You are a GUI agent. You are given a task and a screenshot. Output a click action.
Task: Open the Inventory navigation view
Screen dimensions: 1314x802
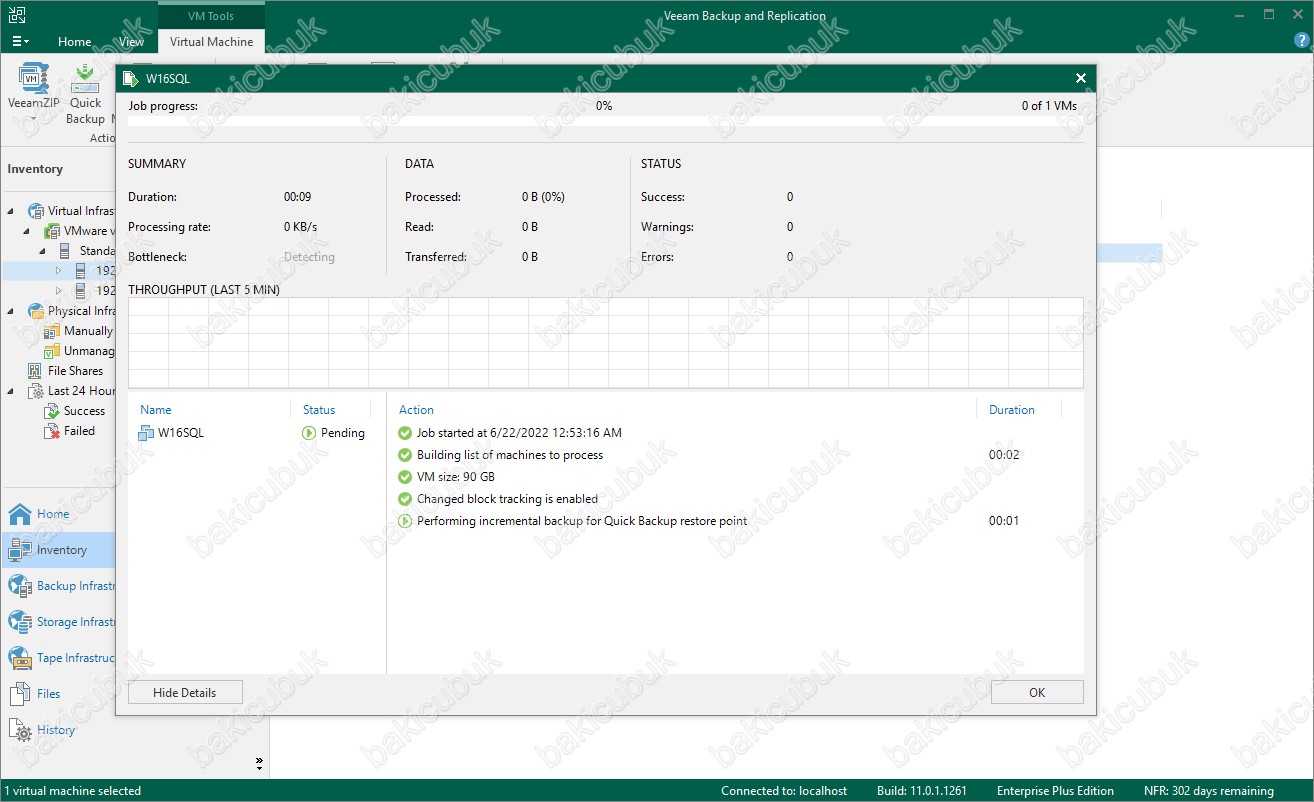[60, 550]
